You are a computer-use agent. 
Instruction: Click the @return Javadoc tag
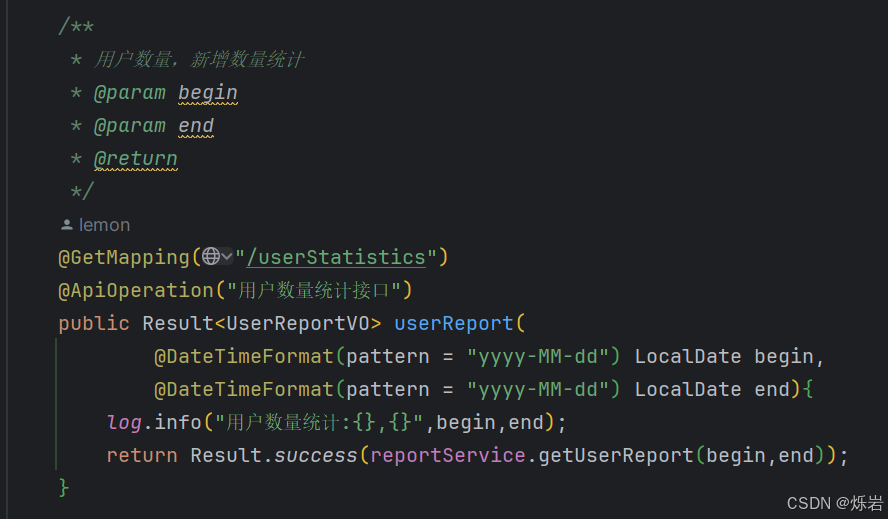pyautogui.click(x=136, y=159)
